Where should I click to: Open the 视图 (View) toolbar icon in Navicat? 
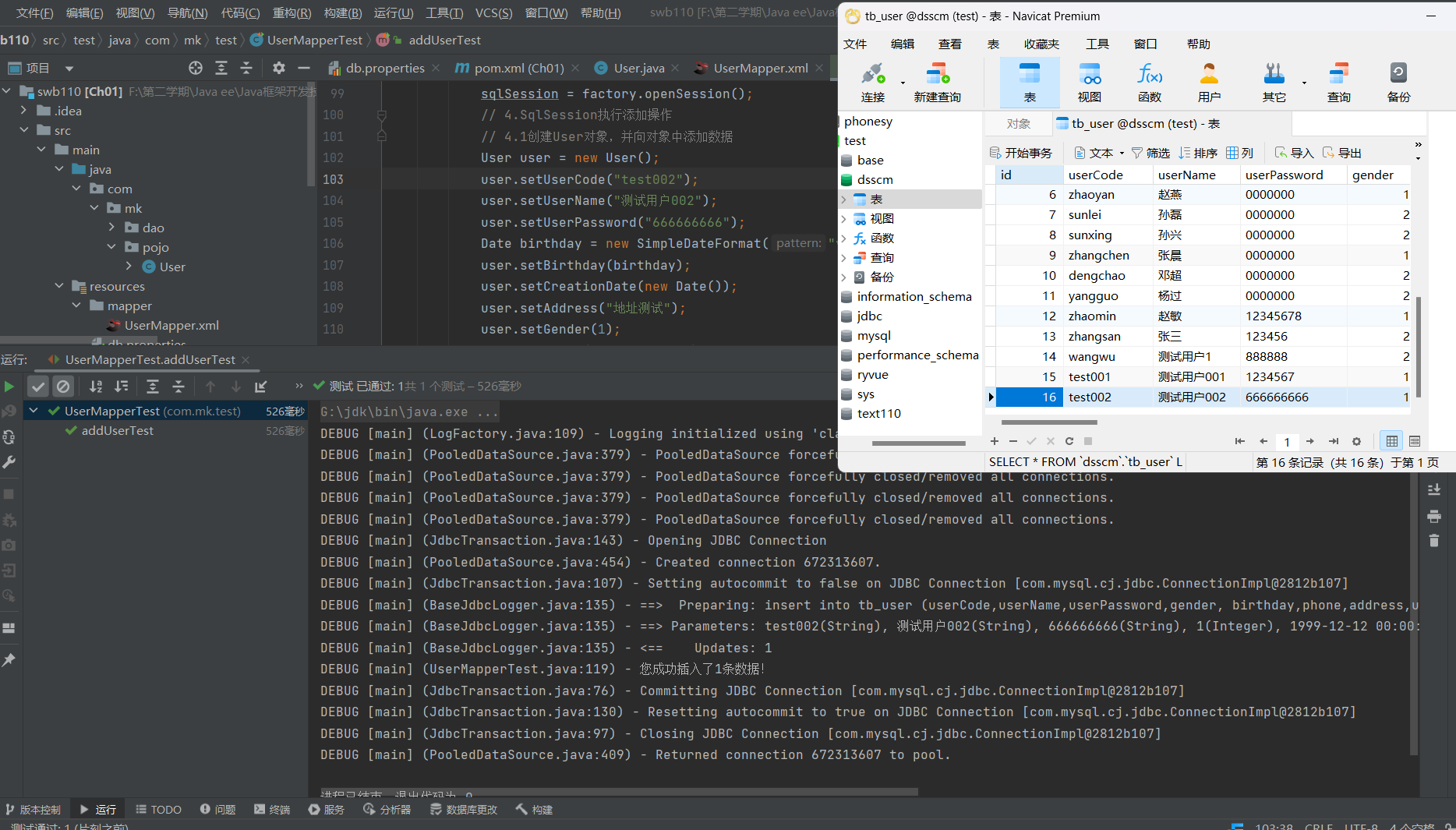click(1089, 83)
